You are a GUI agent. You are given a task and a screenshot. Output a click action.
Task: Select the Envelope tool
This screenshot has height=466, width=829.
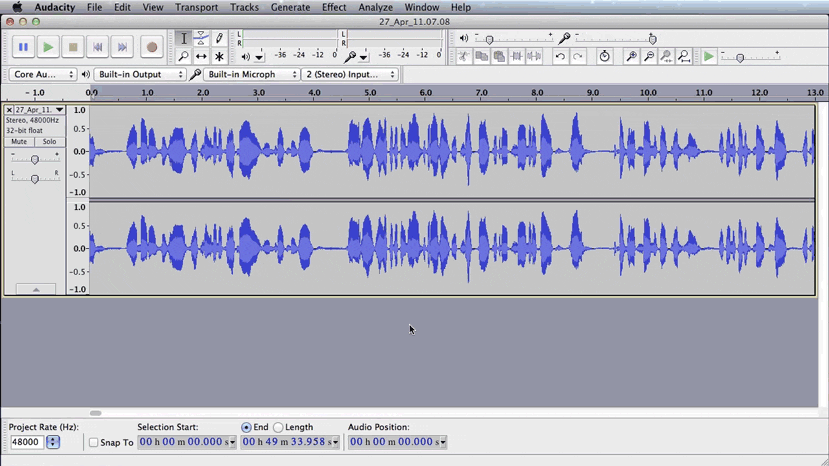(201, 38)
